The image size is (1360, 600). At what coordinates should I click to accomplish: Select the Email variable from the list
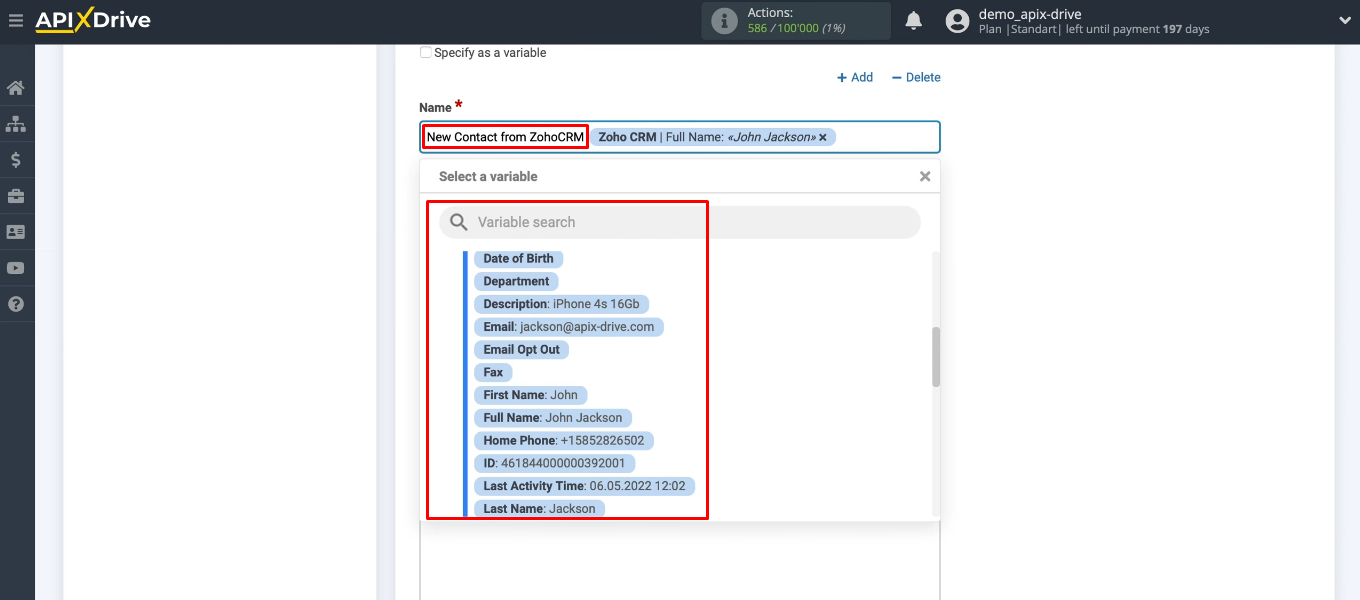pyautogui.click(x=567, y=326)
